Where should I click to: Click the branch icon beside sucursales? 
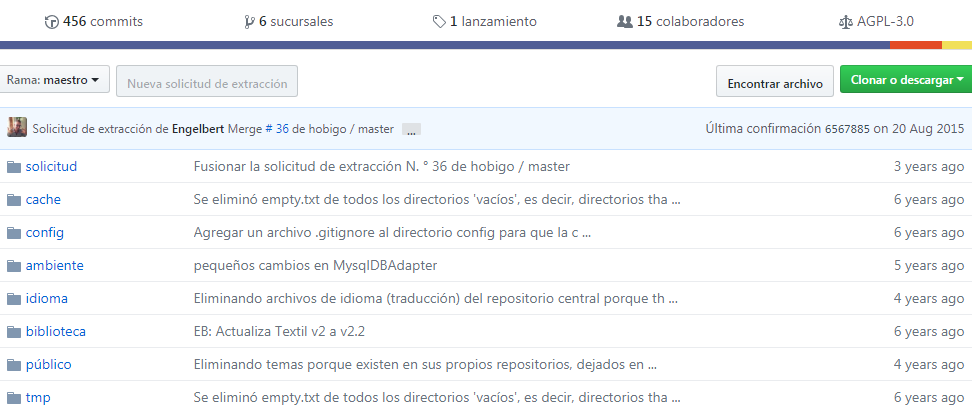tap(249, 22)
